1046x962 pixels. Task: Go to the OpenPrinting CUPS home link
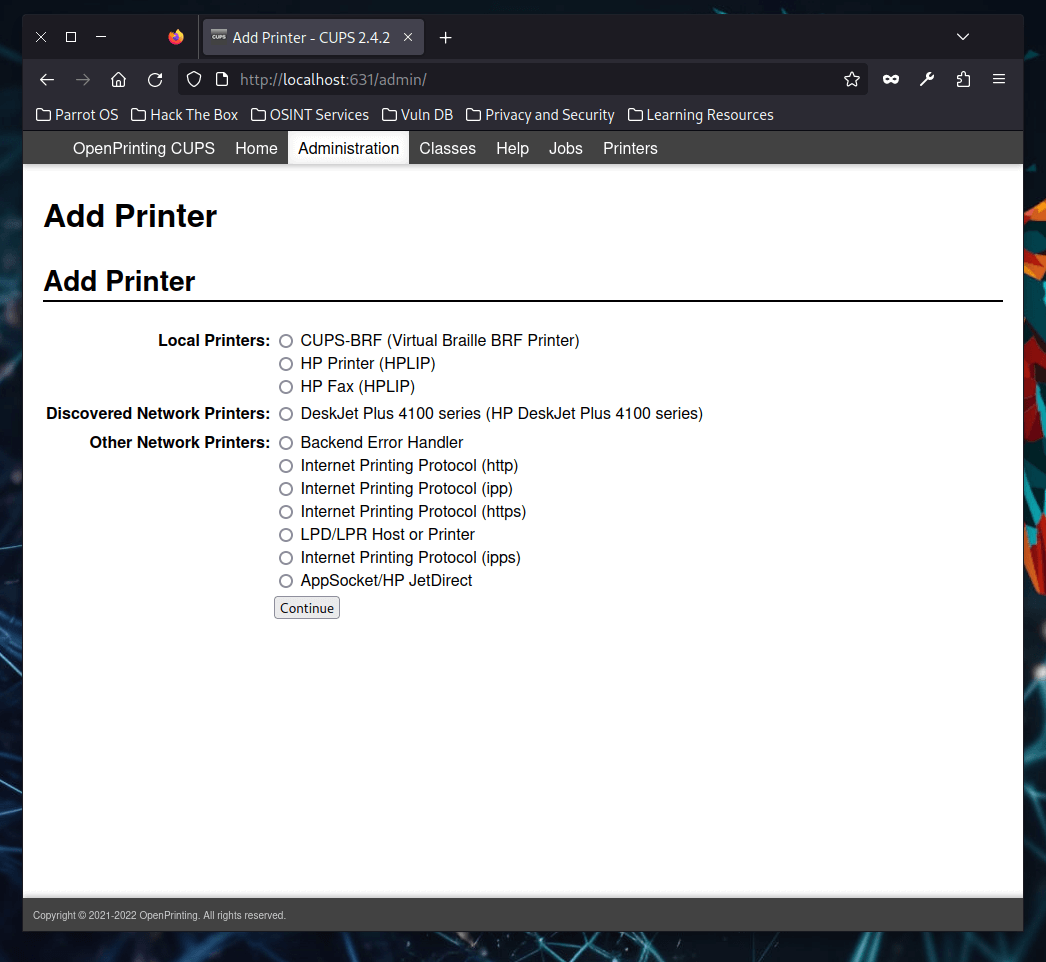(143, 148)
